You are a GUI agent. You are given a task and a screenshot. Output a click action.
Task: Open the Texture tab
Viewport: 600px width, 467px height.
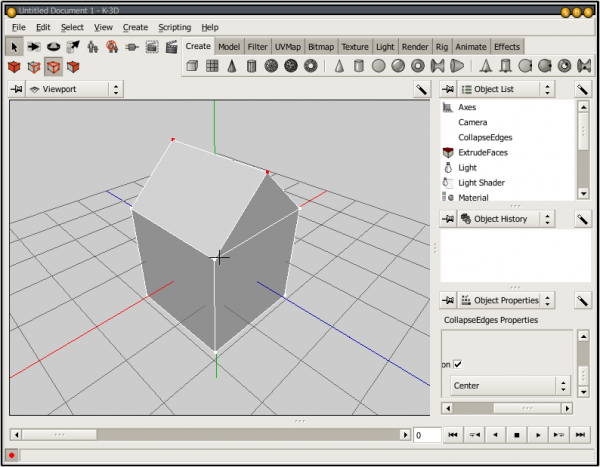(x=355, y=47)
